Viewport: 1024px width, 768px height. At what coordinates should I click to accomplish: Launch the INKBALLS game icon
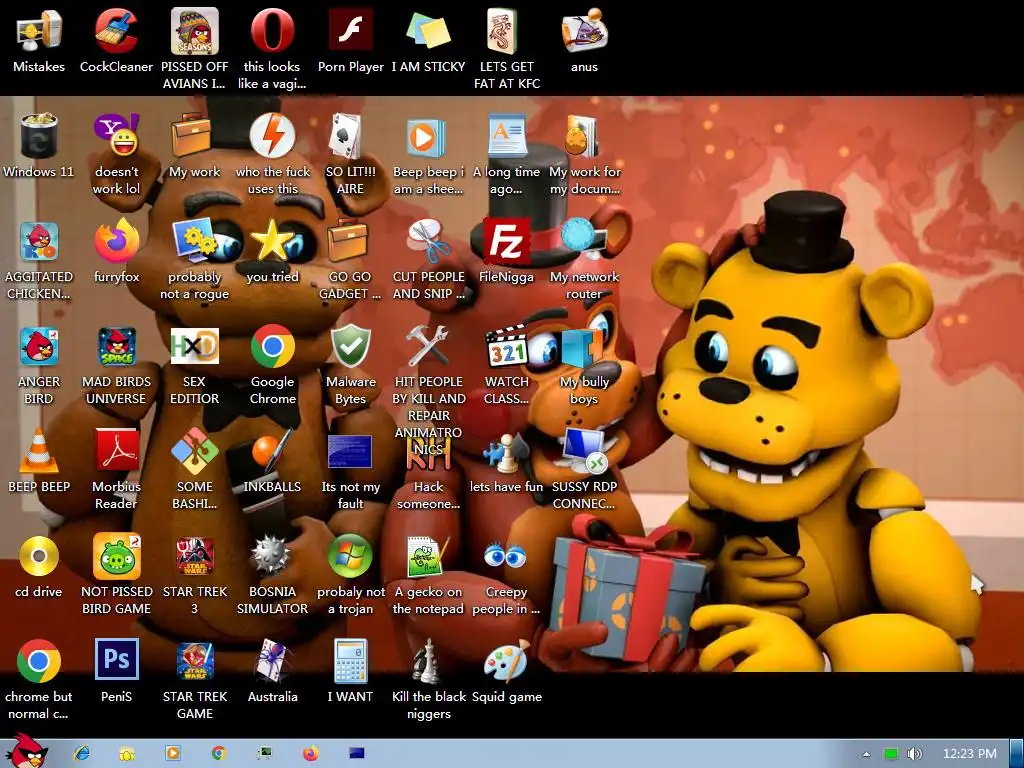(272, 451)
